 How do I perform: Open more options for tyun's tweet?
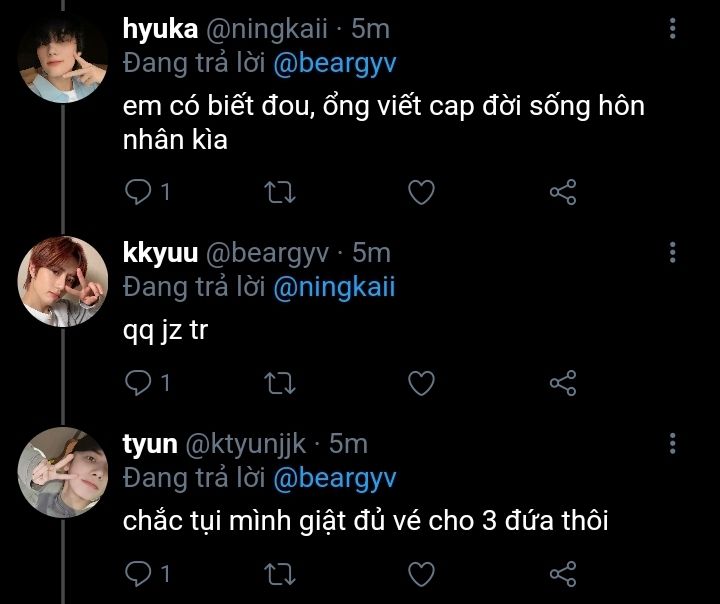point(672,443)
